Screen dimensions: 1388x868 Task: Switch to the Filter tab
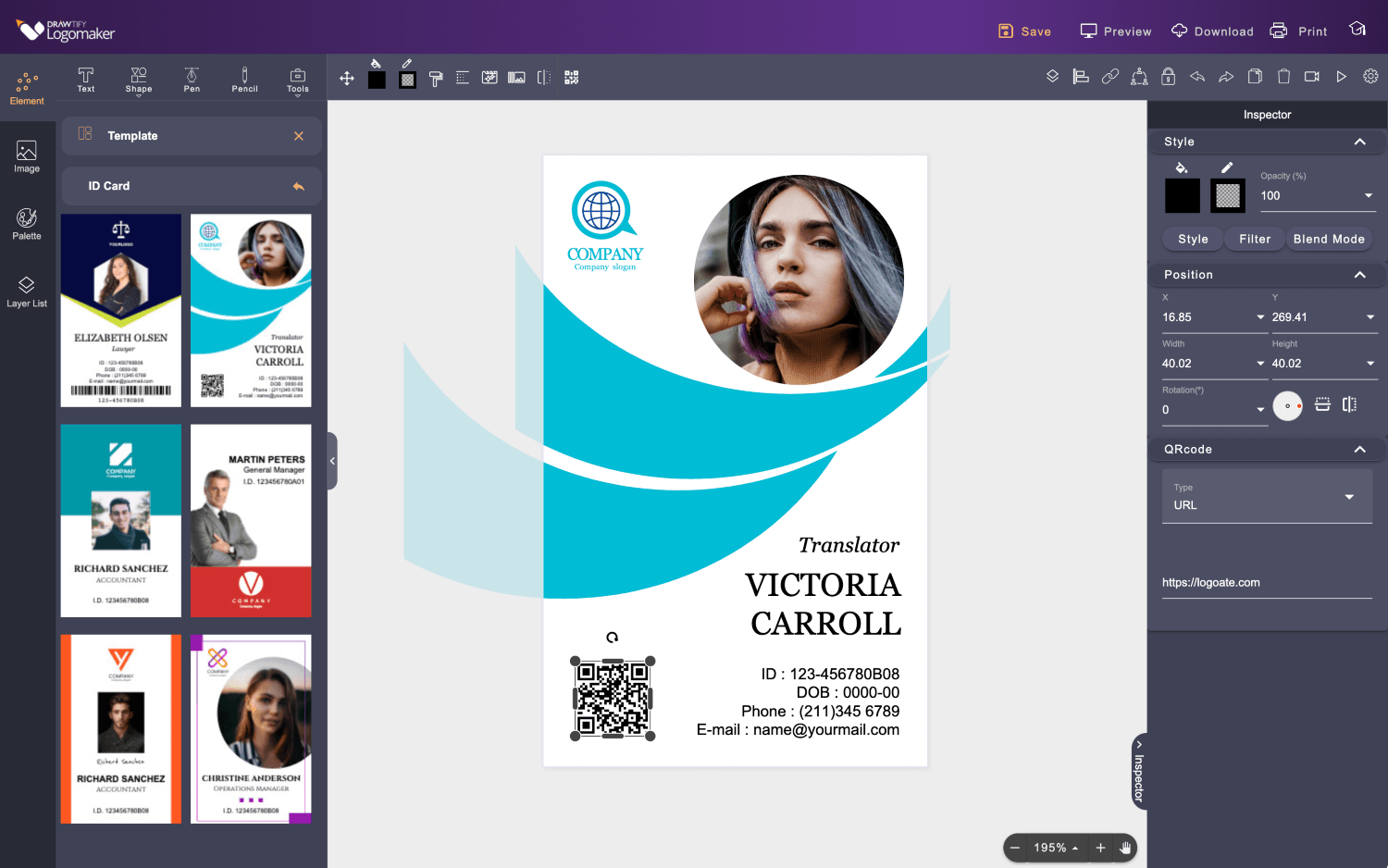1255,239
